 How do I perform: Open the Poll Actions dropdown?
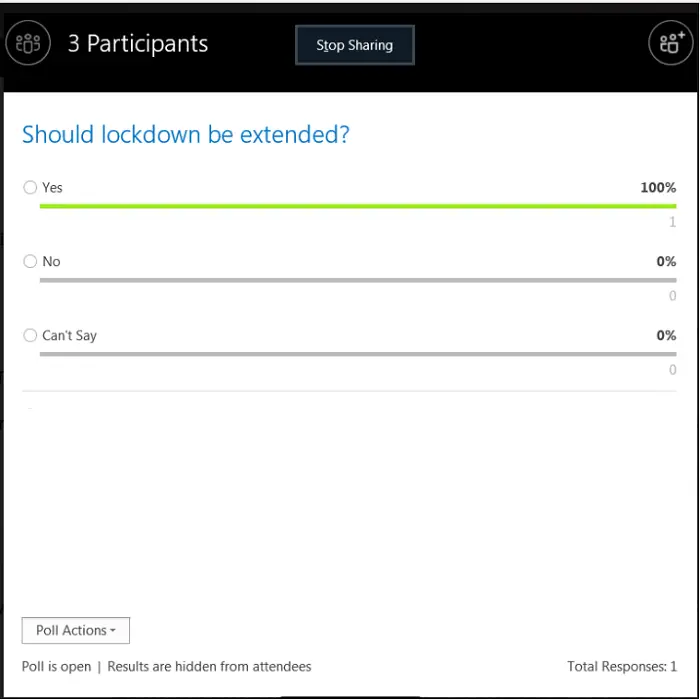(76, 630)
